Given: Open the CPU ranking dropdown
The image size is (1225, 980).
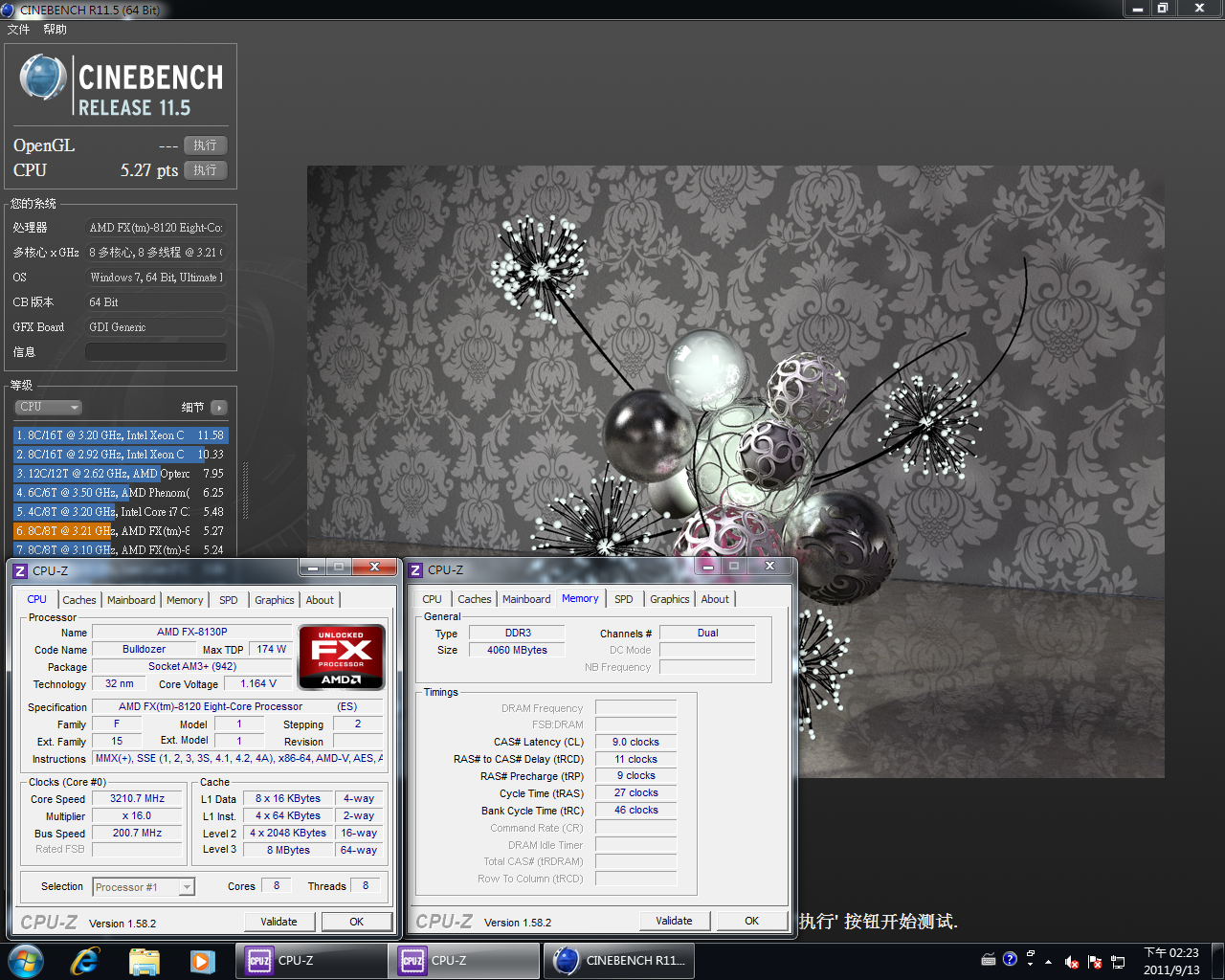Looking at the screenshot, I should pos(48,407).
